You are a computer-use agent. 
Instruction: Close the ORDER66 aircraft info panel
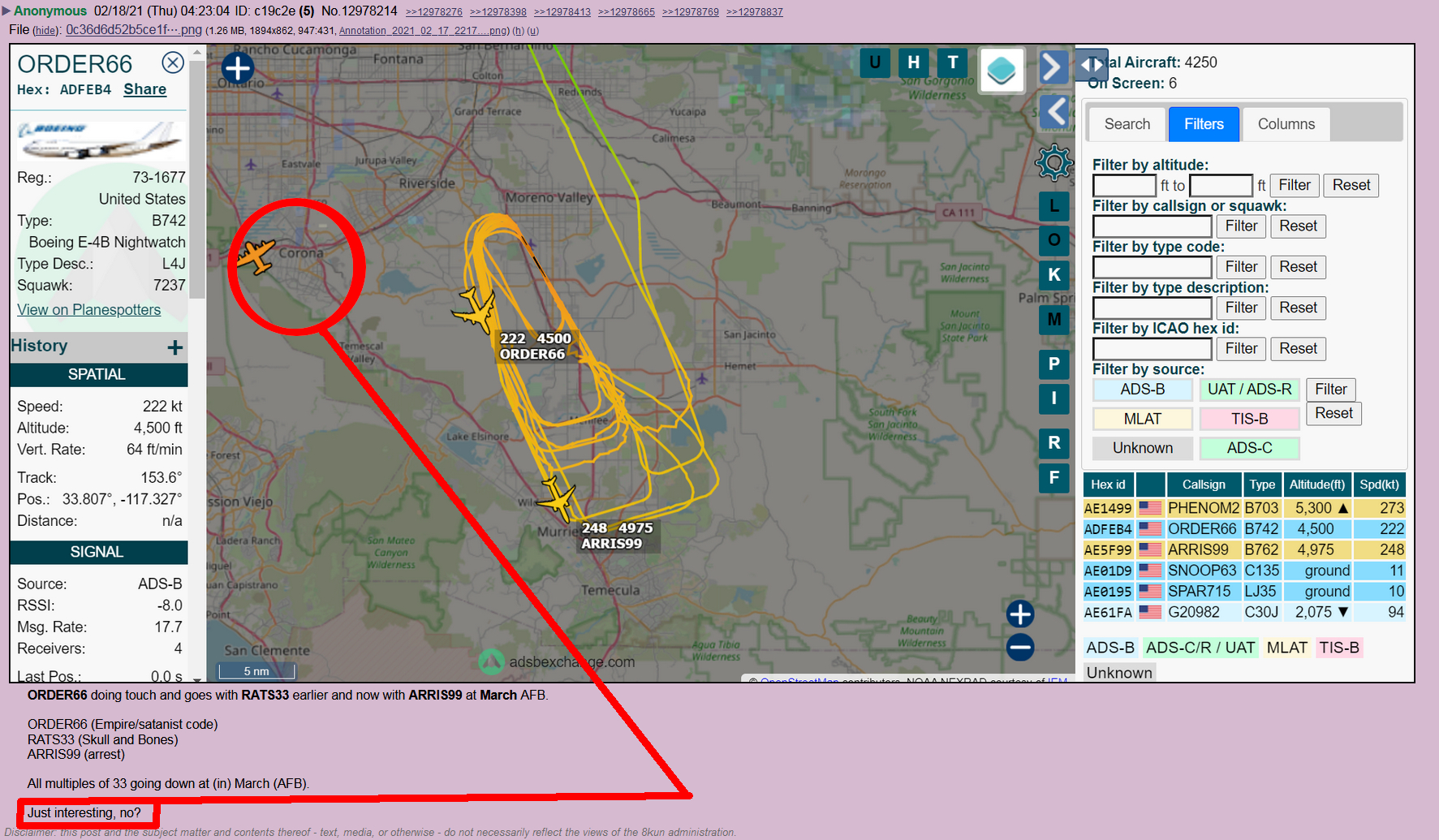[x=172, y=63]
